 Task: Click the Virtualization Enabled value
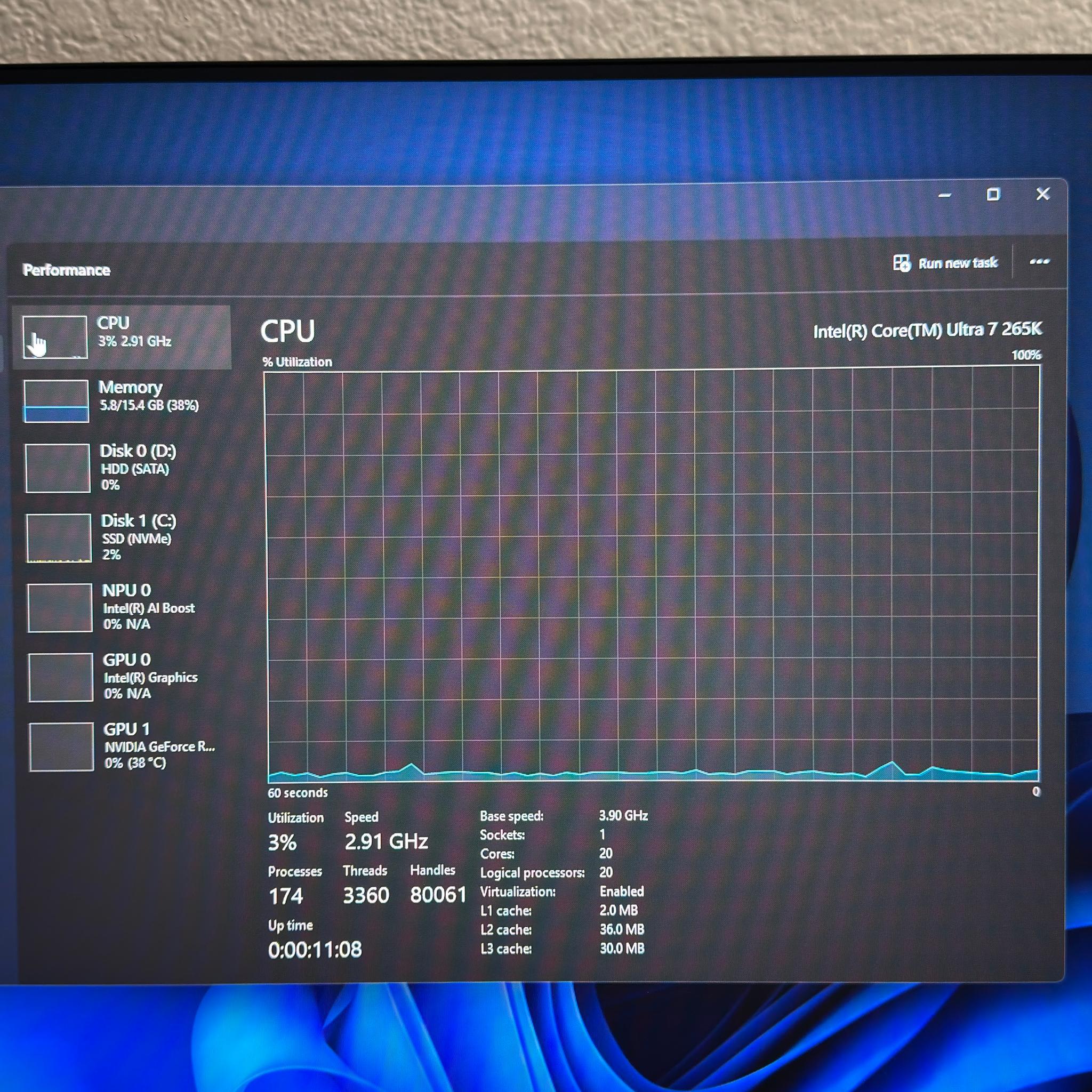622,892
